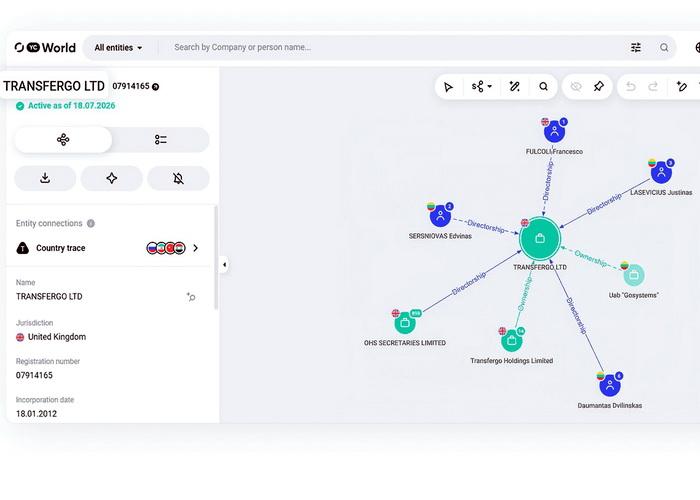
Task: Select the pointer cursor tool
Action: [x=448, y=87]
